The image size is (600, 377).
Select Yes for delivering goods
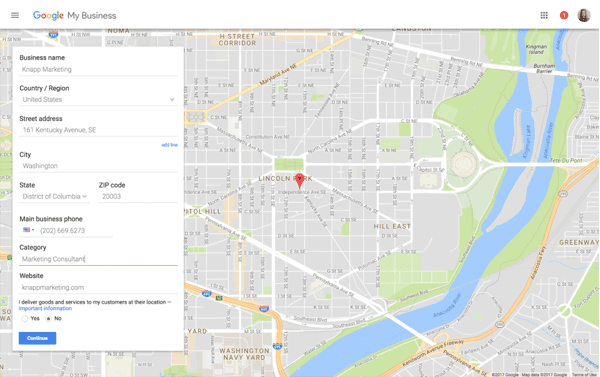25,318
